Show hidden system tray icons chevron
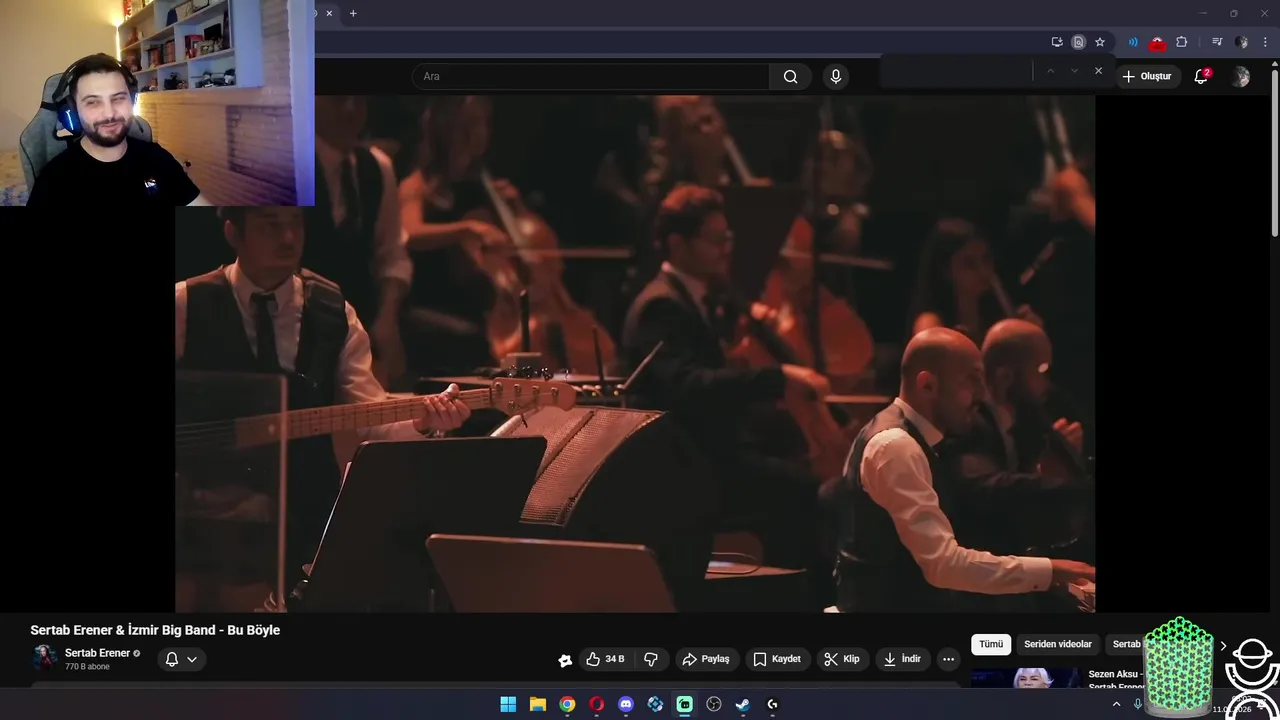Screen dimensions: 1280x720 point(1117,704)
